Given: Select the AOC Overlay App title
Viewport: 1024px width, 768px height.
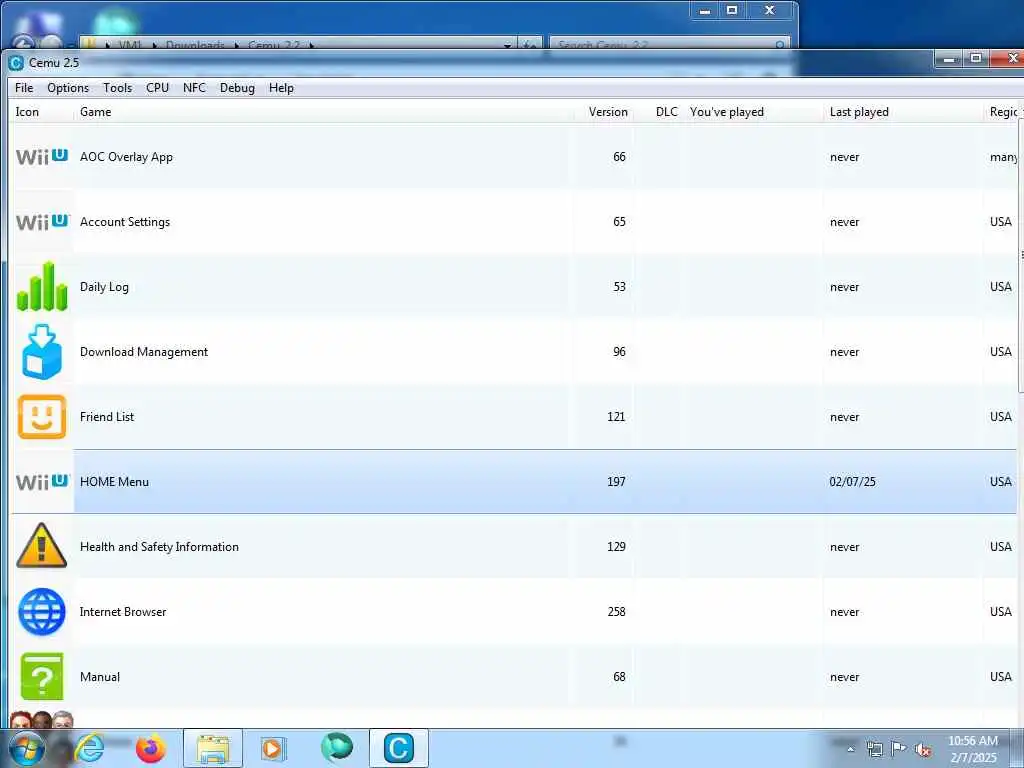Looking at the screenshot, I should (x=126, y=157).
